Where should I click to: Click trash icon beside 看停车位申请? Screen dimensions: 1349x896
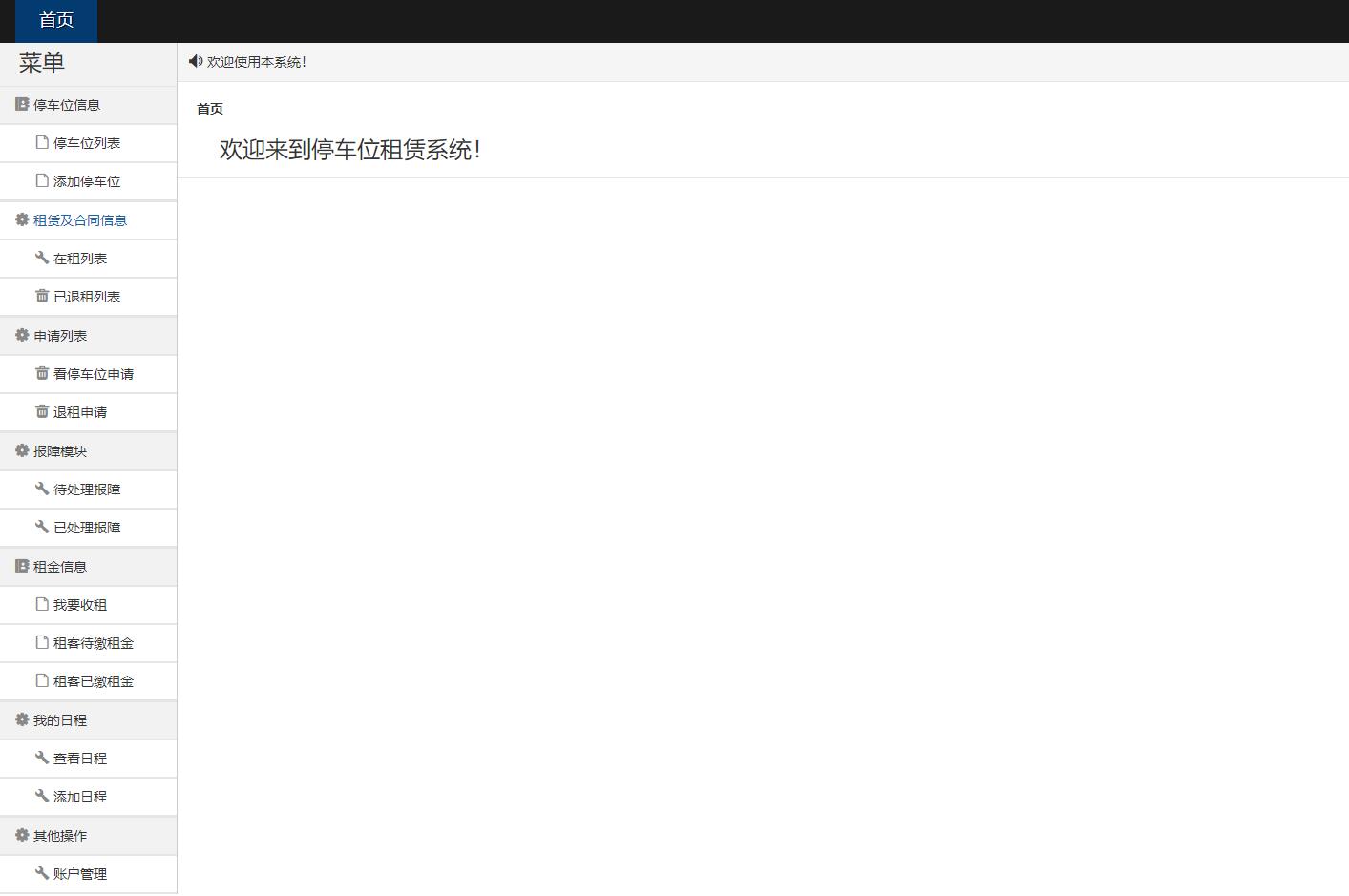click(x=42, y=373)
